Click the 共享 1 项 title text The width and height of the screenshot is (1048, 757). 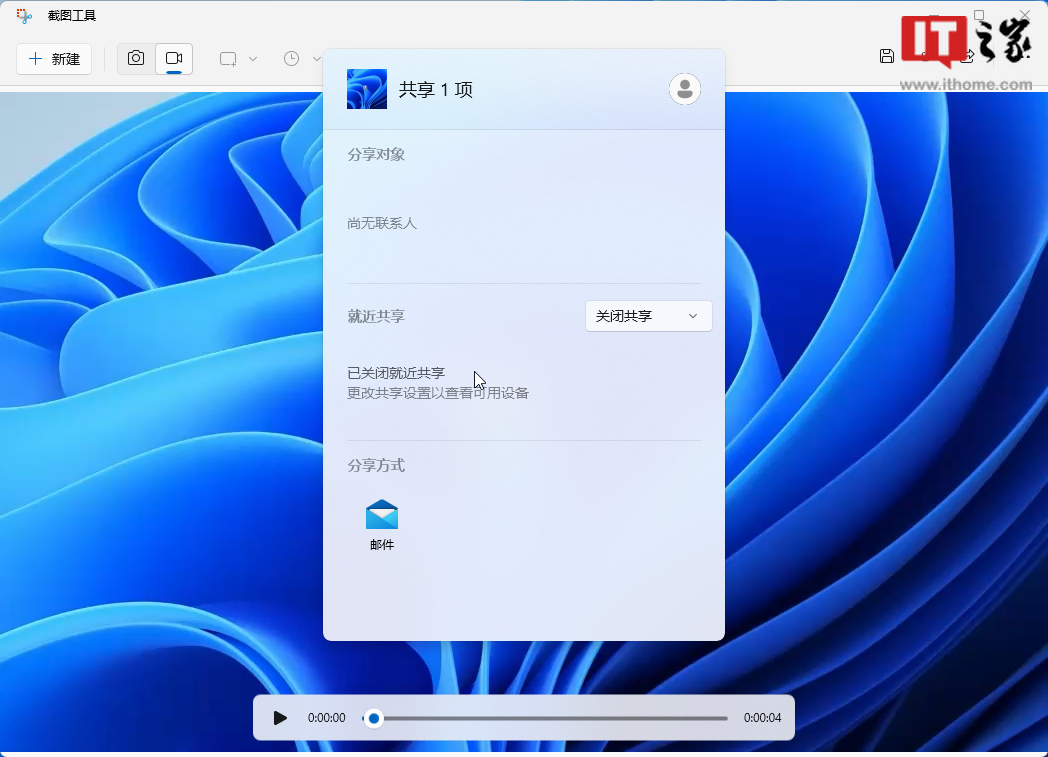[436, 90]
